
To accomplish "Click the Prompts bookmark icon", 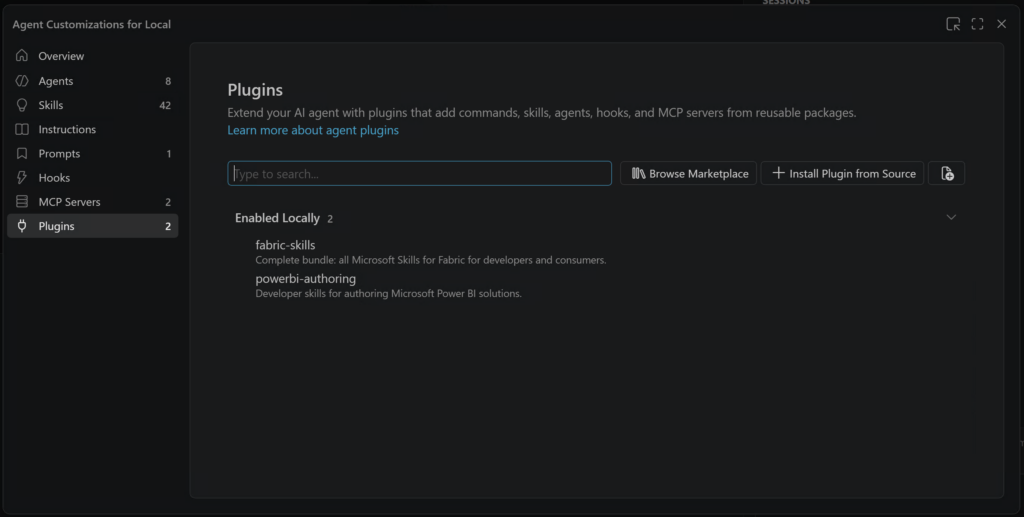I will (x=22, y=153).
